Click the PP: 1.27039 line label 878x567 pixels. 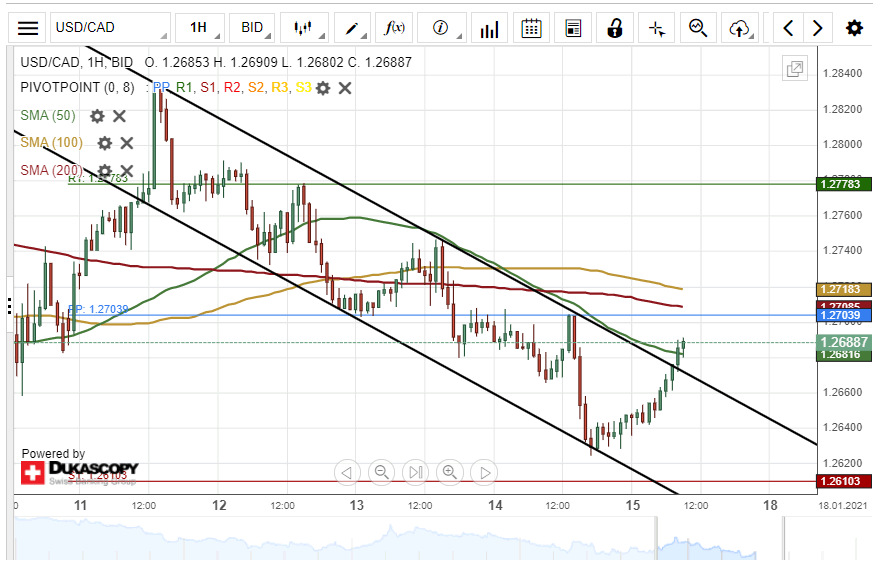point(98,309)
